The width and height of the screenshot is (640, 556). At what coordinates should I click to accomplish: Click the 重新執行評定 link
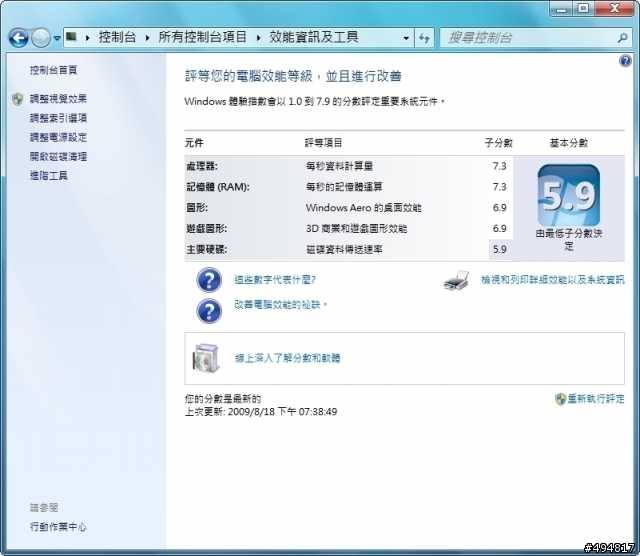tap(596, 398)
